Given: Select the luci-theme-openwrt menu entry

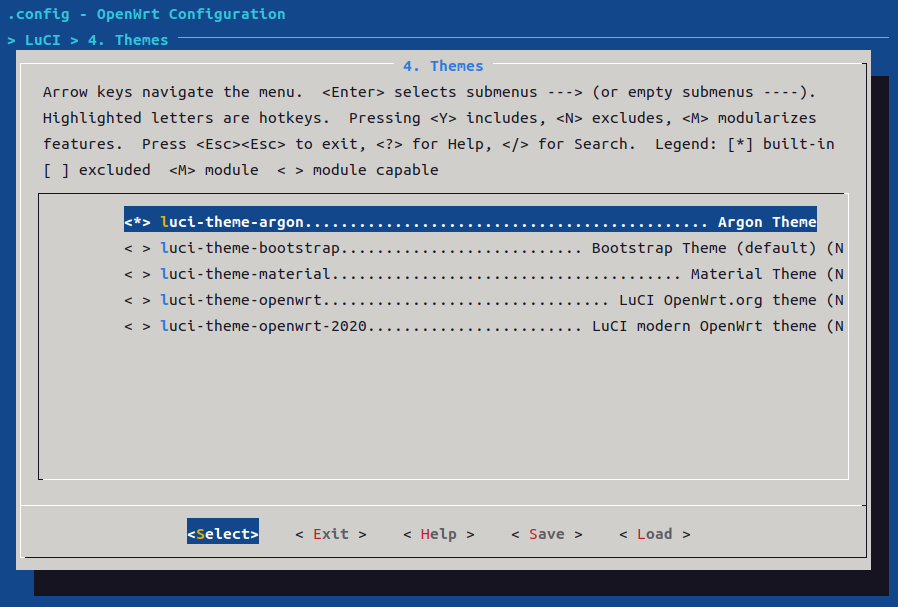Looking at the screenshot, I should [484, 300].
